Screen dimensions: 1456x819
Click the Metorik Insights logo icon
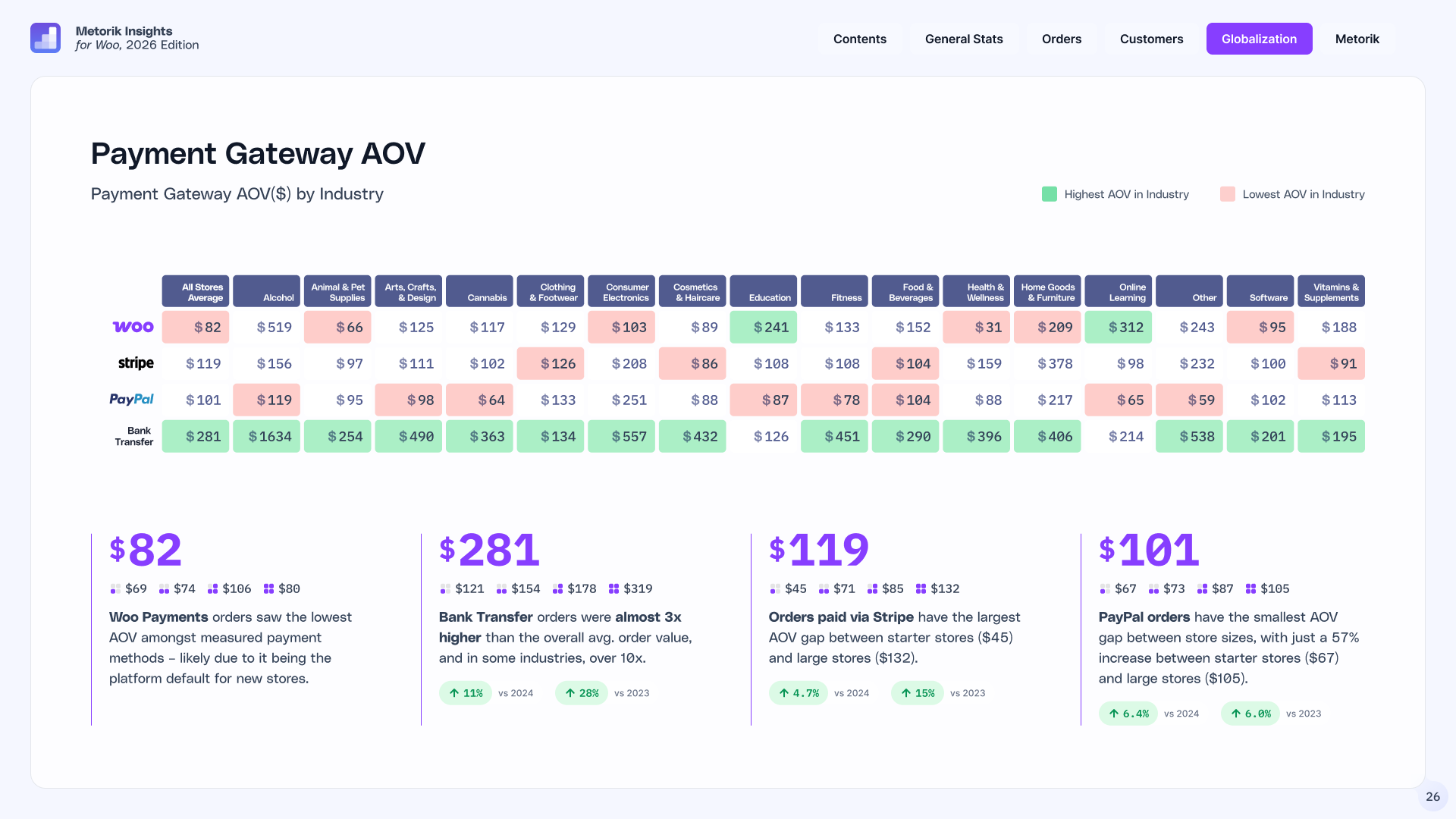[x=45, y=38]
